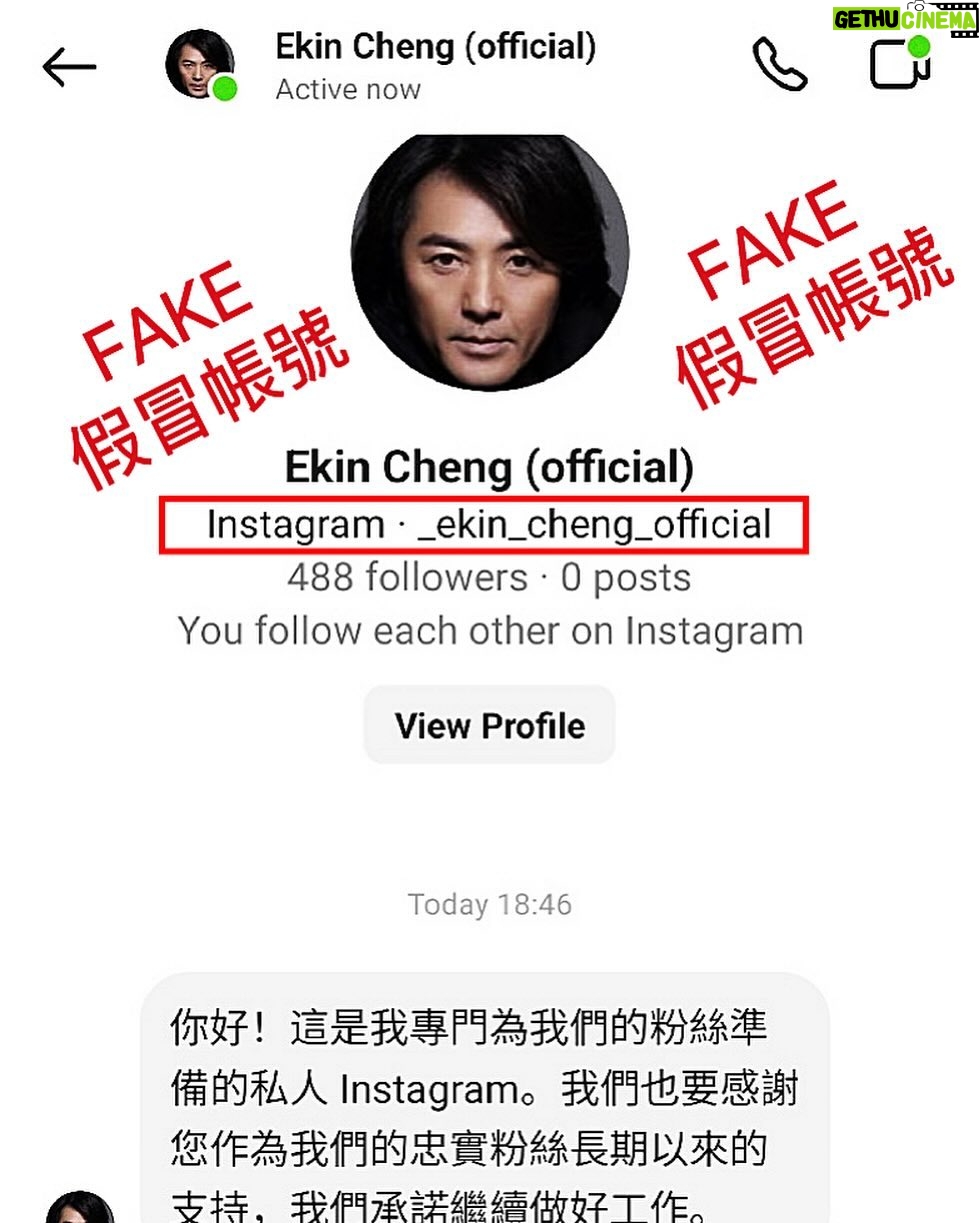Click the GETHU CINEMA watermark logo
The image size is (979, 1223).
pos(903,18)
